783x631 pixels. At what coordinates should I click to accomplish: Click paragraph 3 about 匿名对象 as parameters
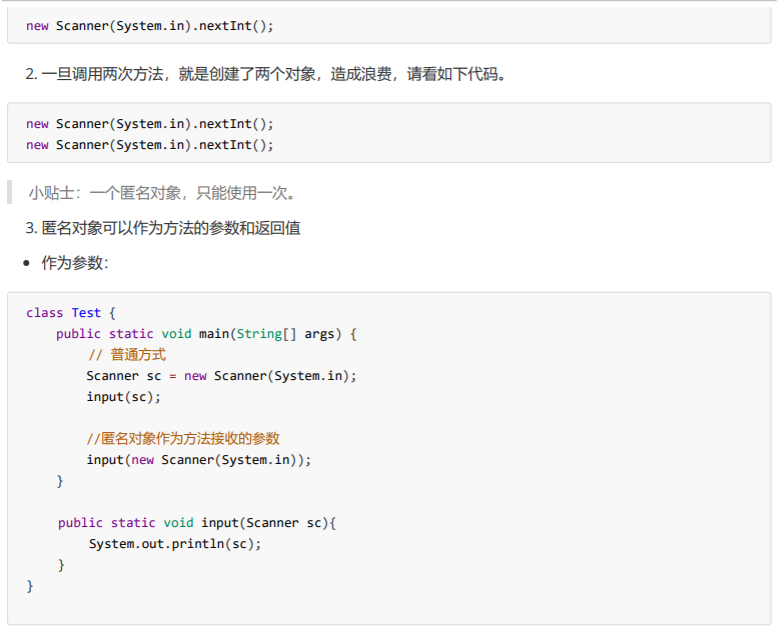pos(163,228)
